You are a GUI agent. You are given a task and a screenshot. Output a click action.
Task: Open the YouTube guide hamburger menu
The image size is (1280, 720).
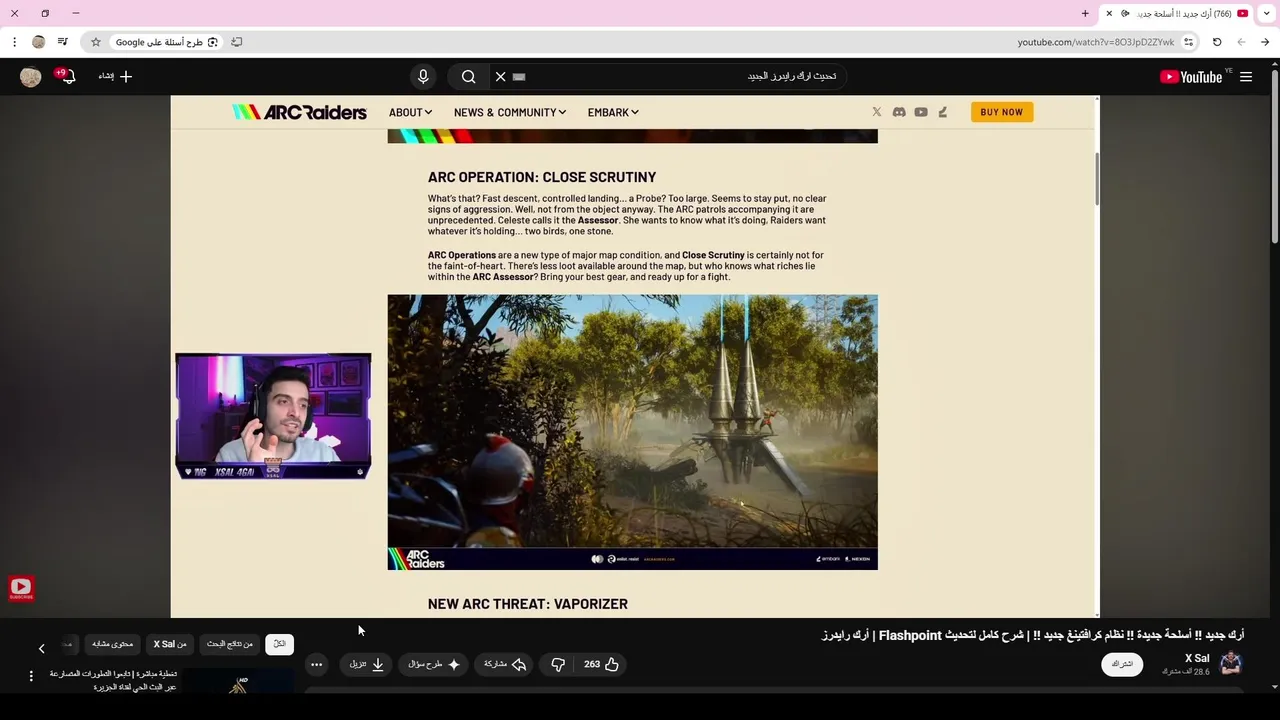coord(1246,77)
